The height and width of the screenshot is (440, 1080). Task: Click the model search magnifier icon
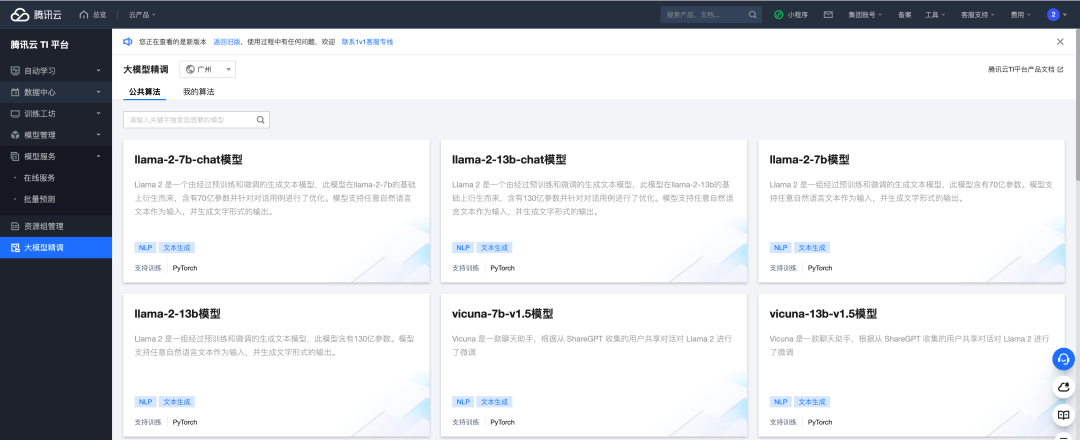pyautogui.click(x=261, y=120)
